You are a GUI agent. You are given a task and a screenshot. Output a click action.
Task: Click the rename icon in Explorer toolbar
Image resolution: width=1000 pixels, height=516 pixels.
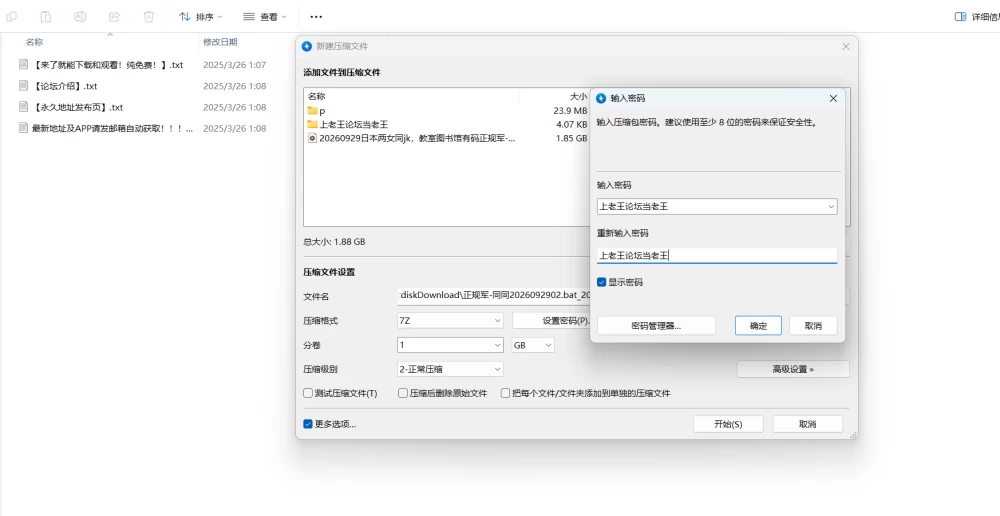(80, 17)
